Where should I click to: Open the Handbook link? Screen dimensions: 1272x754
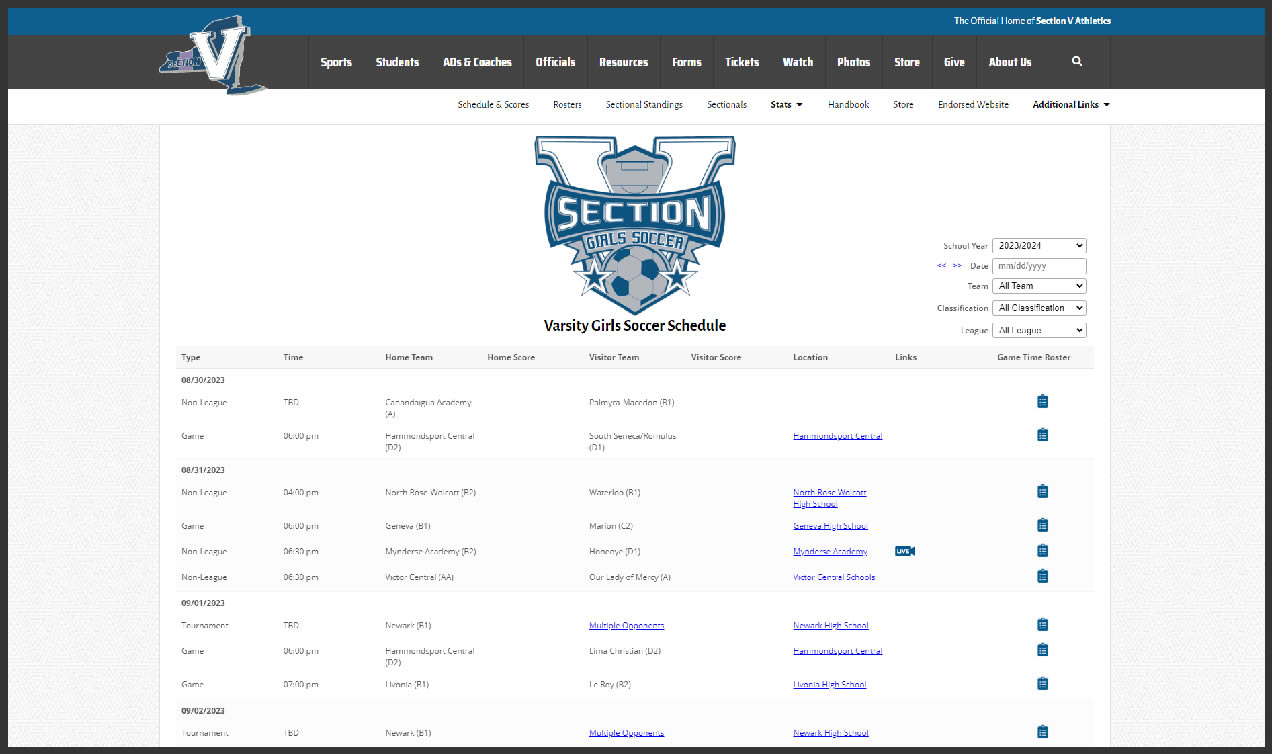pyautogui.click(x=849, y=105)
